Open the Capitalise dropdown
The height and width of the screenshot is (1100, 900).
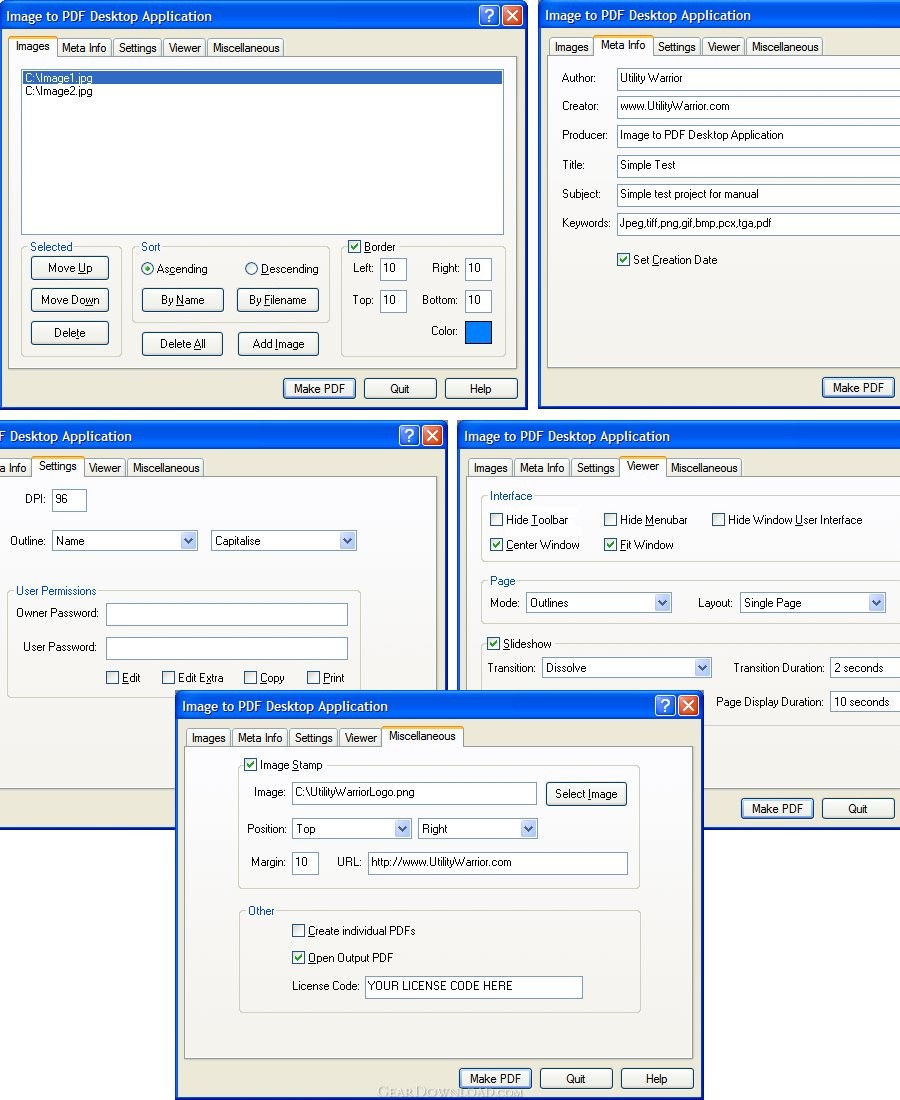pos(283,540)
